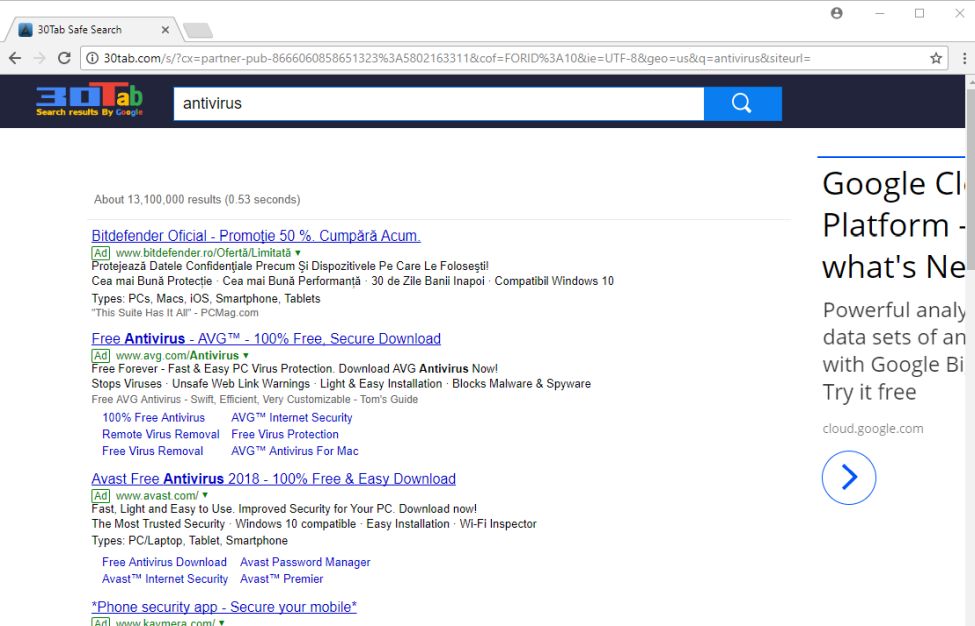Click the browser back arrow

coord(15,58)
